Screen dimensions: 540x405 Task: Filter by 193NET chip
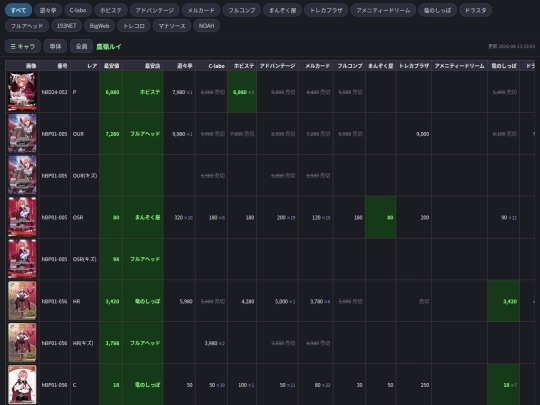pyautogui.click(x=66, y=26)
